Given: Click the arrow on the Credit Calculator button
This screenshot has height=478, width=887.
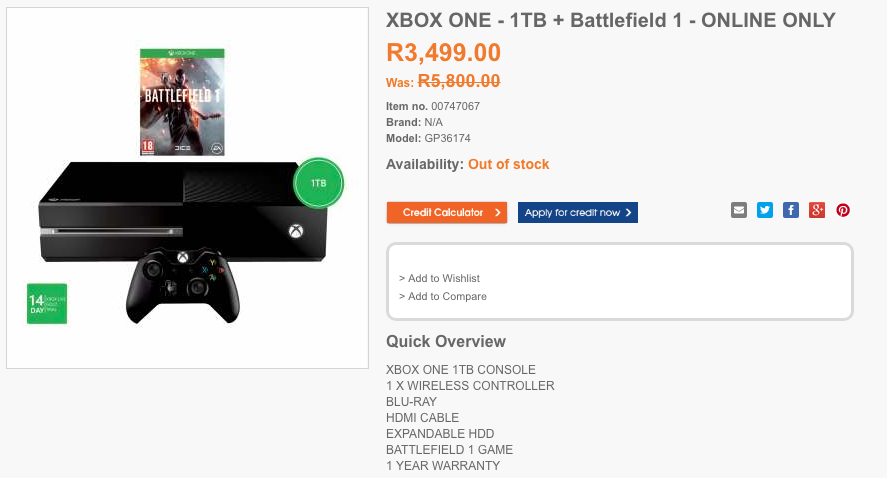Looking at the screenshot, I should (x=498, y=213).
